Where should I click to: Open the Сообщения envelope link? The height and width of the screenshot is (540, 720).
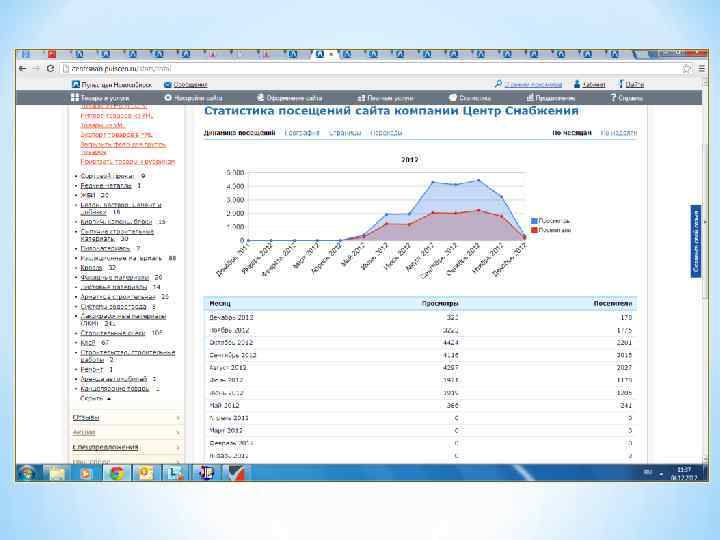pyautogui.click(x=186, y=84)
